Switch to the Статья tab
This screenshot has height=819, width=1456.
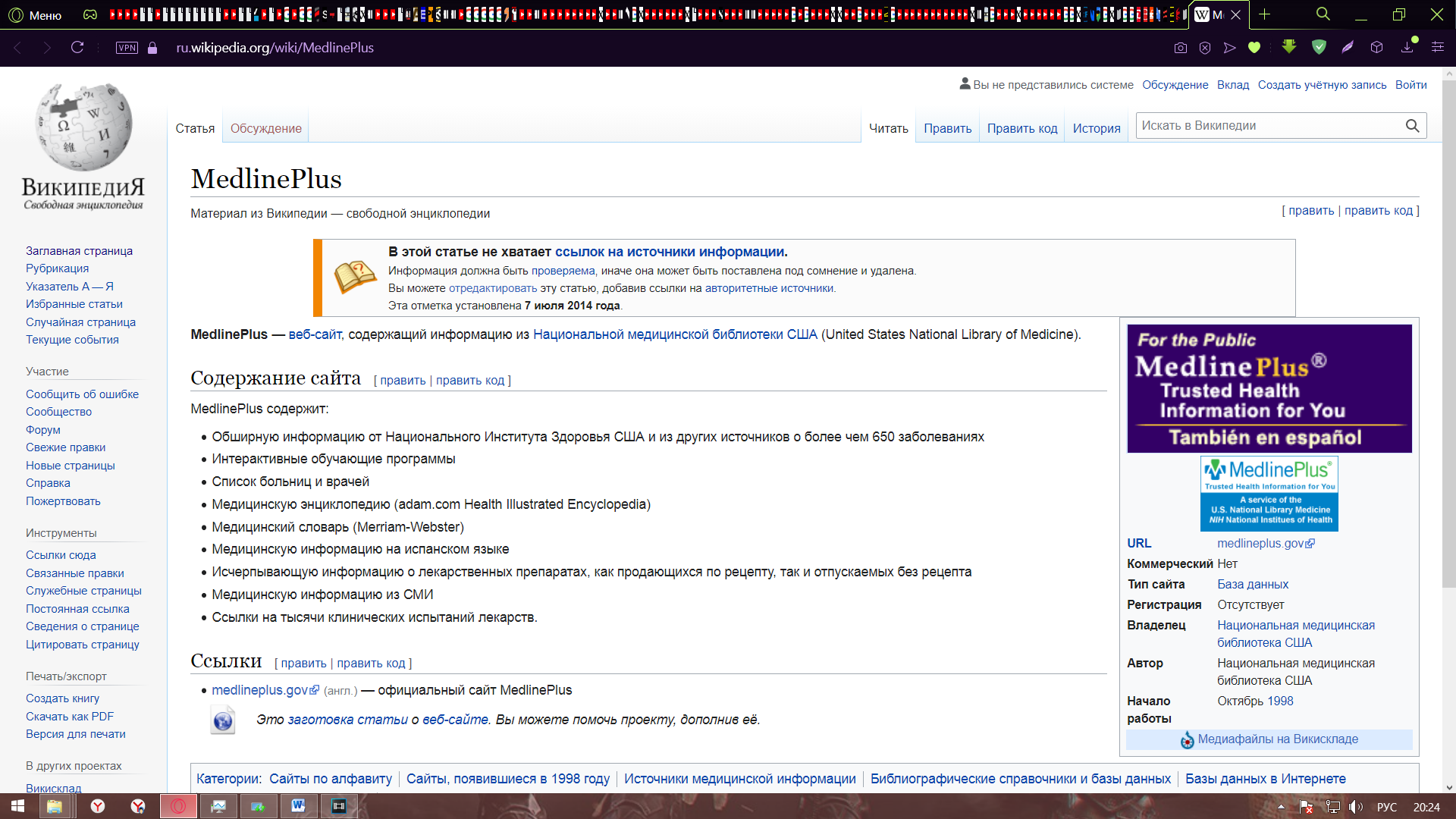tap(195, 128)
